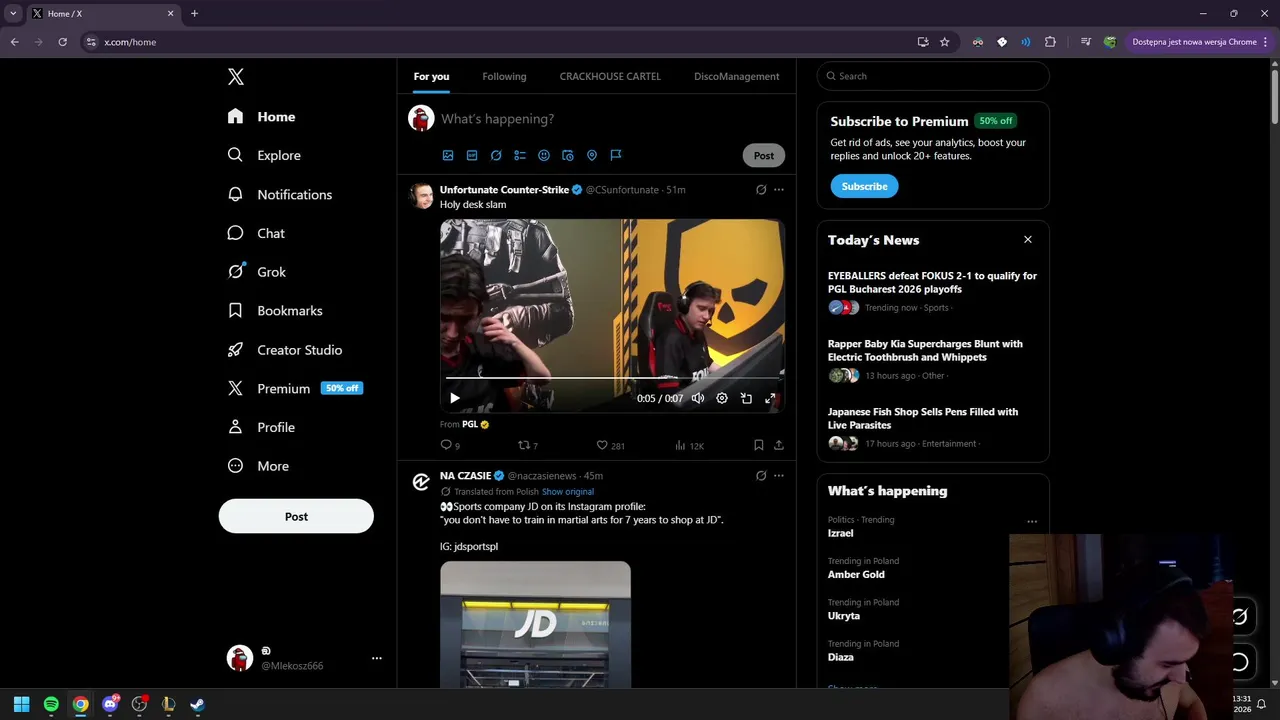Image resolution: width=1280 pixels, height=720 pixels.
Task: Open Notifications page
Action: (279, 194)
